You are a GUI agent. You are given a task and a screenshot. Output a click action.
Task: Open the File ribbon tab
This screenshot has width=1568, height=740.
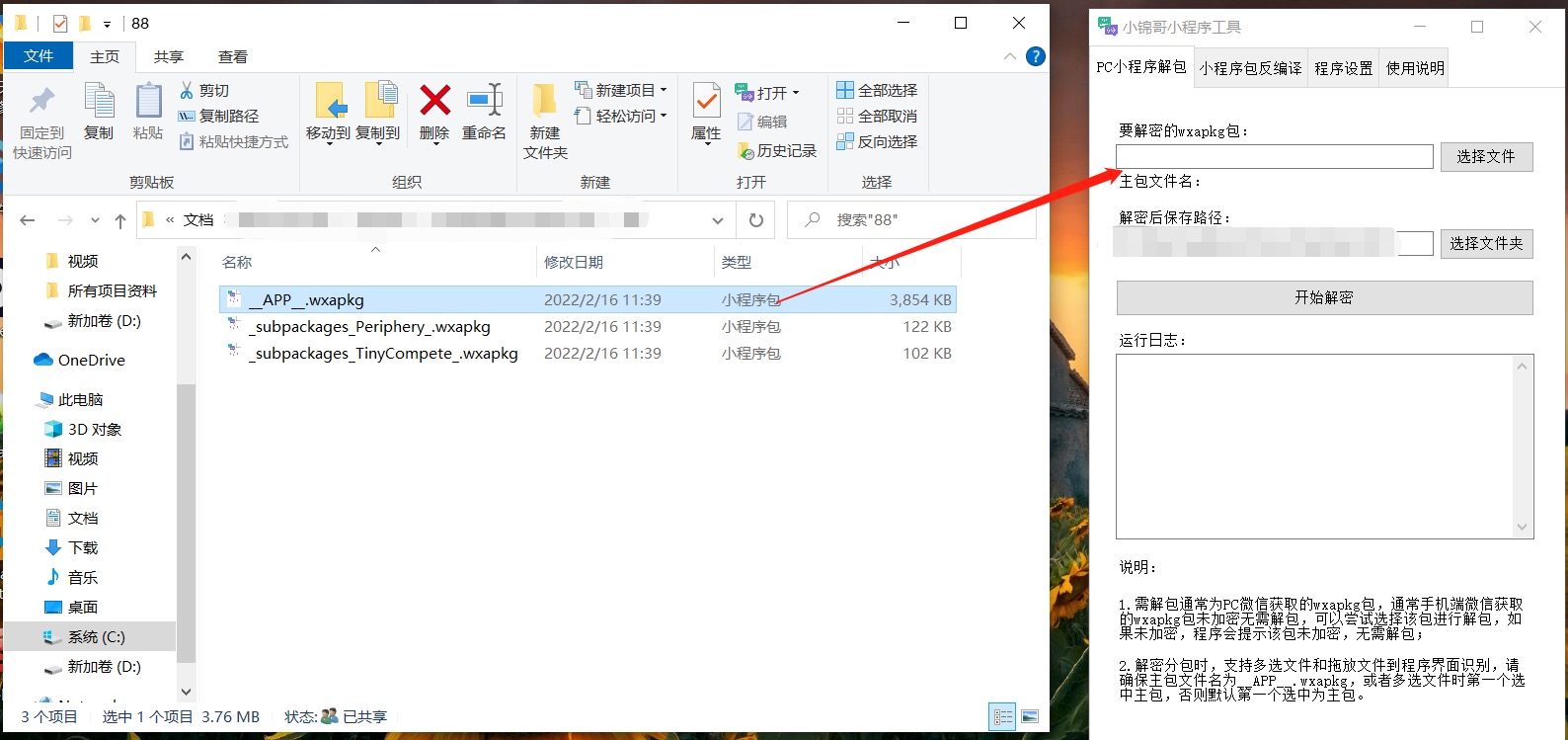click(x=39, y=56)
